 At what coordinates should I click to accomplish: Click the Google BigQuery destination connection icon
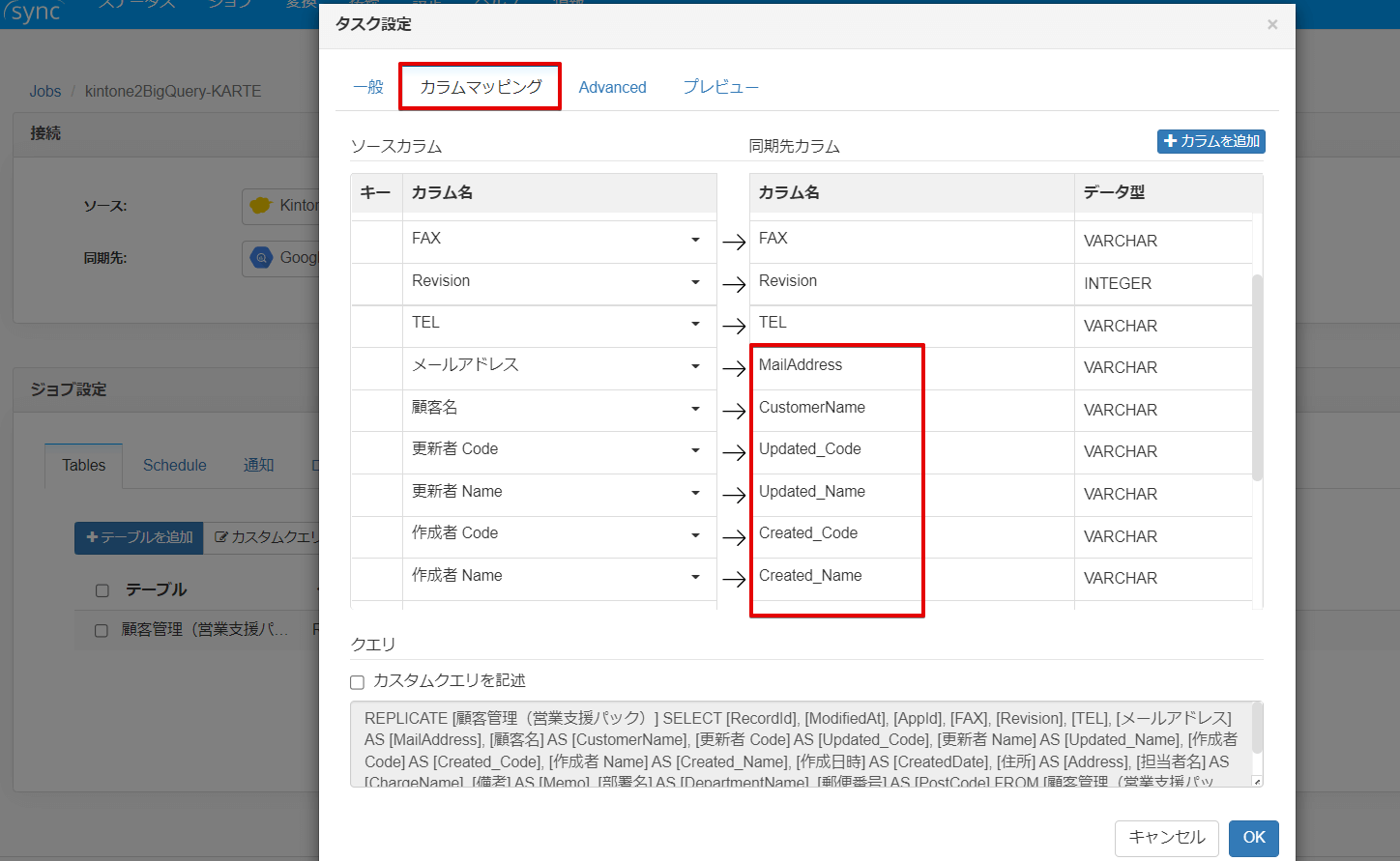(261, 258)
